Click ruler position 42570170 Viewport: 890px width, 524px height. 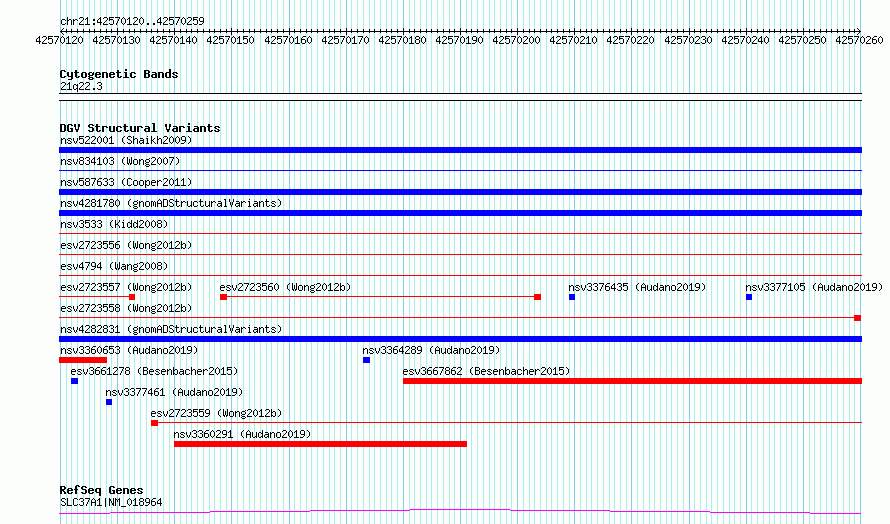tap(345, 40)
